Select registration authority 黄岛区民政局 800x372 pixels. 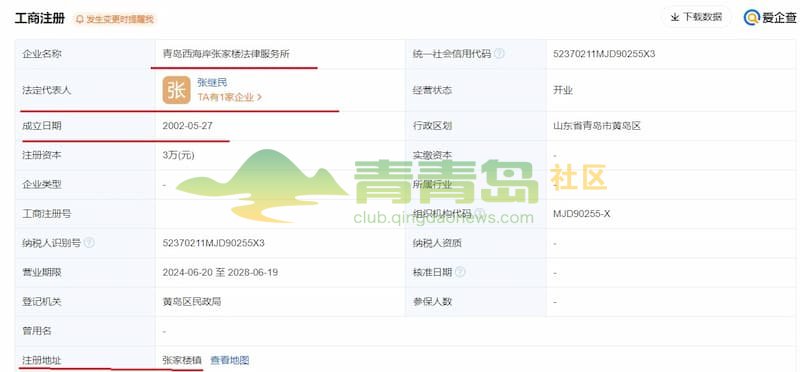tap(192, 302)
